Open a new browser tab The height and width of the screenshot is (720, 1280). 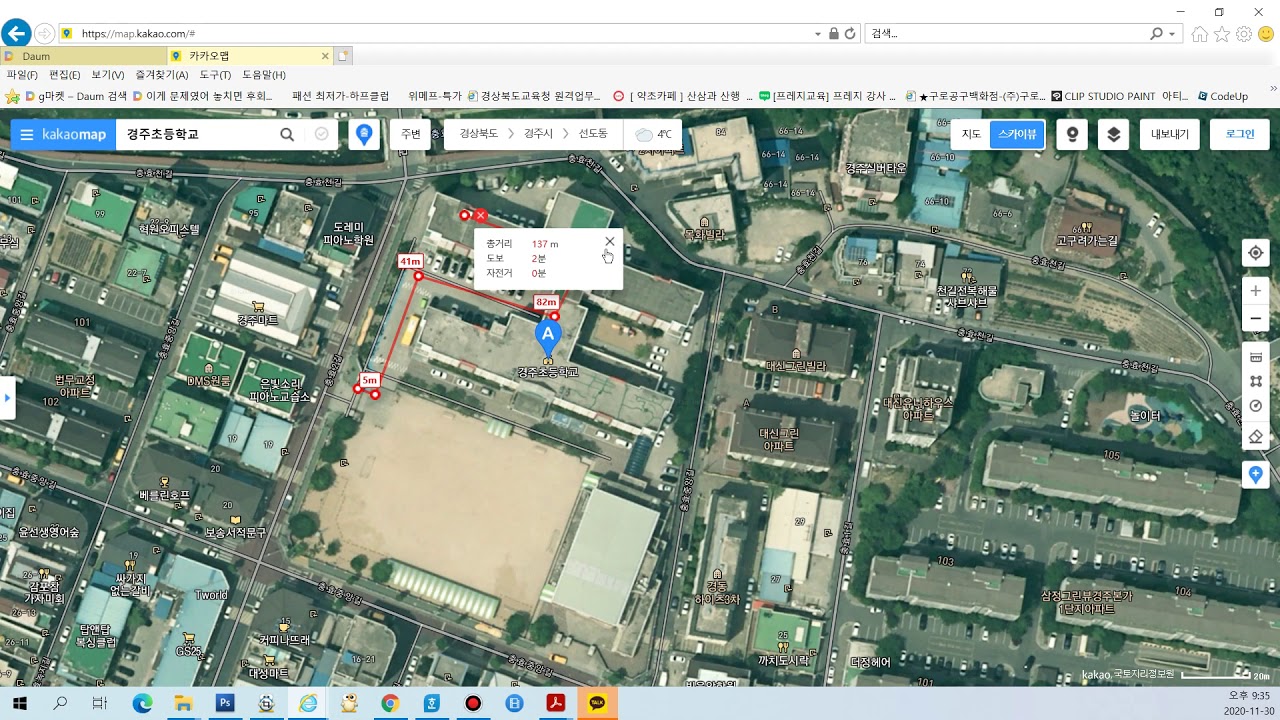click(343, 56)
